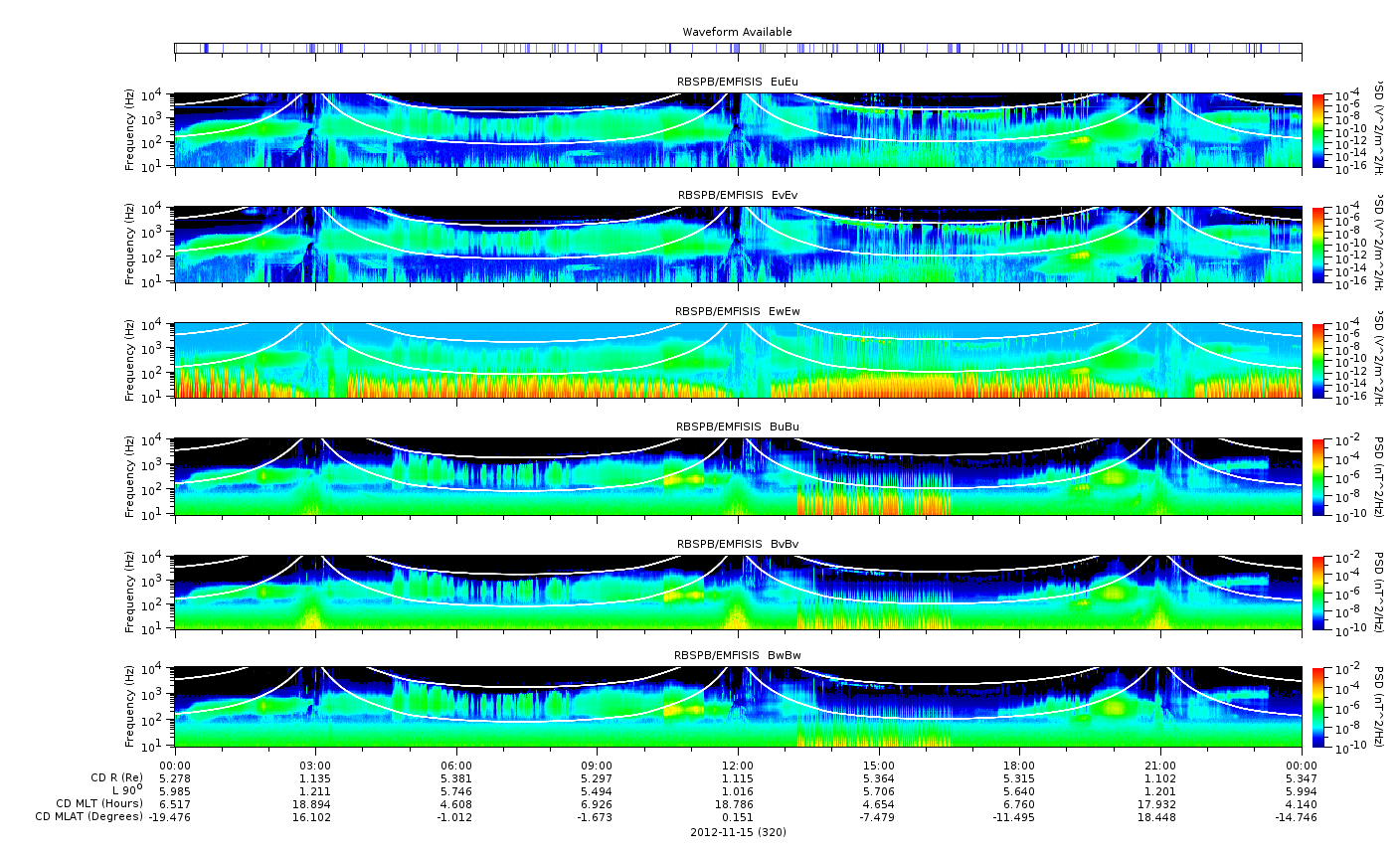This screenshot has width=1400, height=854.
Task: Click the L 90° row label
Action: [126, 790]
